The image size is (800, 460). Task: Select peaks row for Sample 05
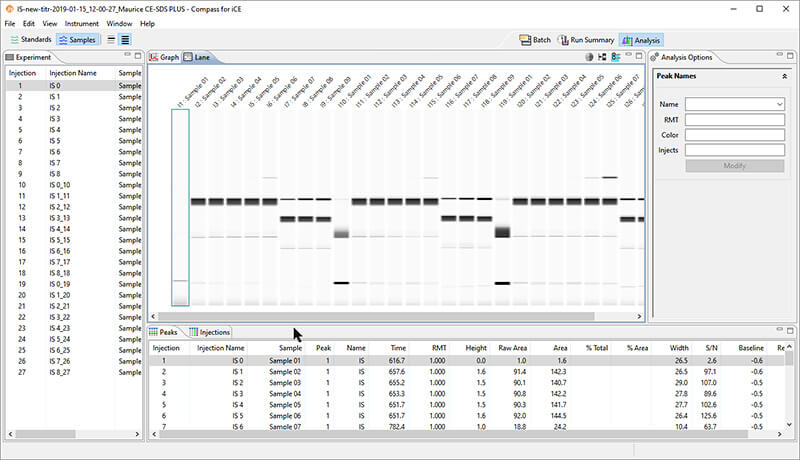point(467,405)
